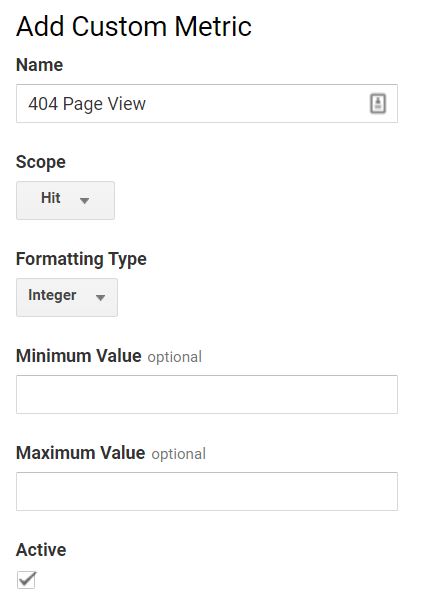Screen dimensions: 421x602
Task: Open the Scope dropdown button
Action: 65,200
